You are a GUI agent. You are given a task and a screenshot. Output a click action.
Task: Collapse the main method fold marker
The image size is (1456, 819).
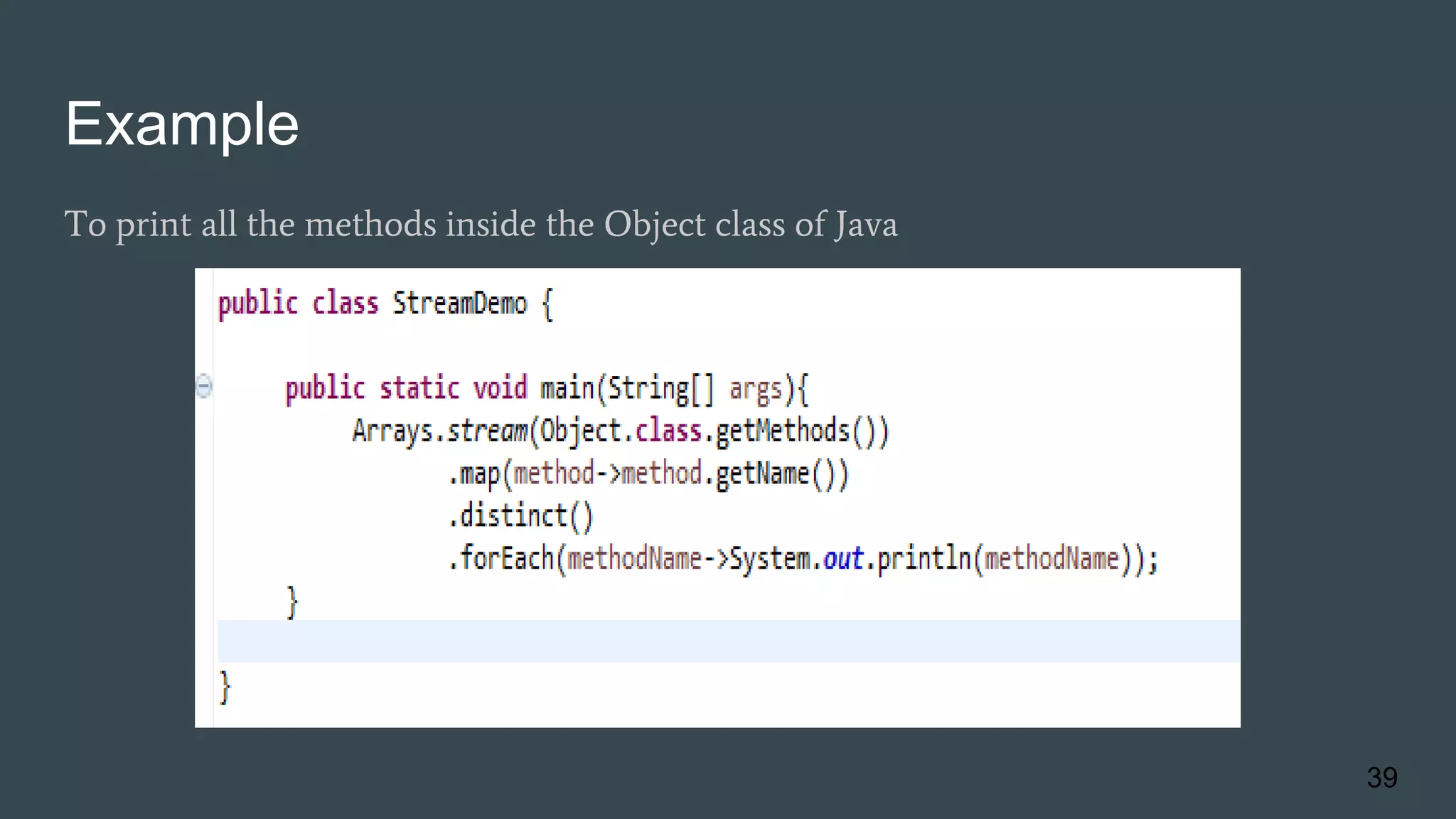click(x=204, y=387)
